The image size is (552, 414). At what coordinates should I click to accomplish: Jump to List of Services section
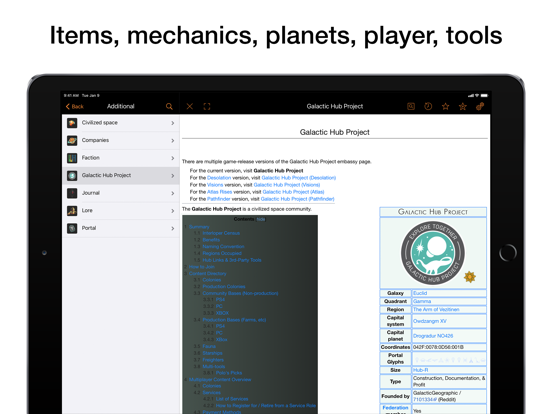point(232,399)
